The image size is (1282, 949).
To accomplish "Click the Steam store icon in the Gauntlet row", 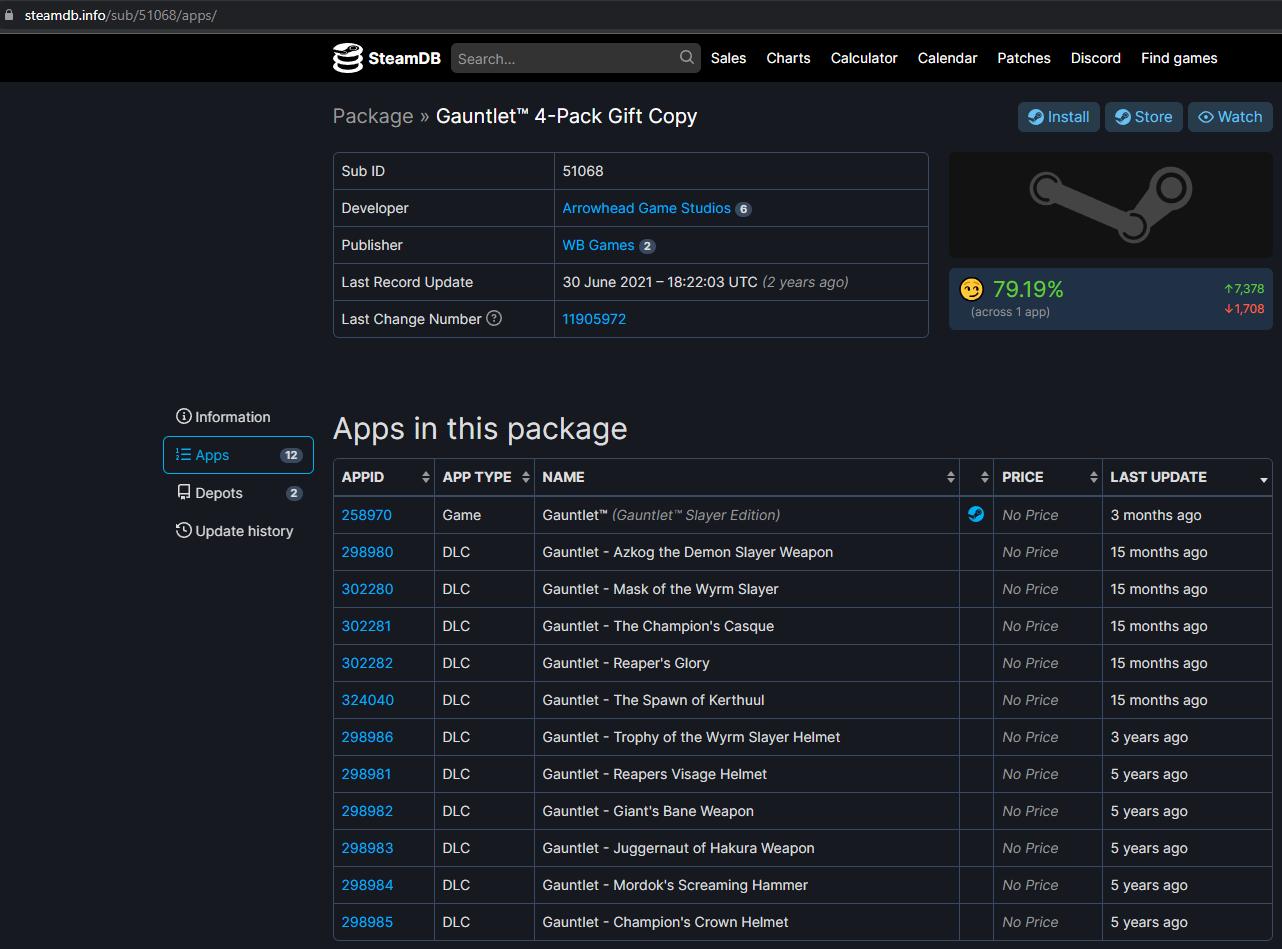I will [976, 514].
